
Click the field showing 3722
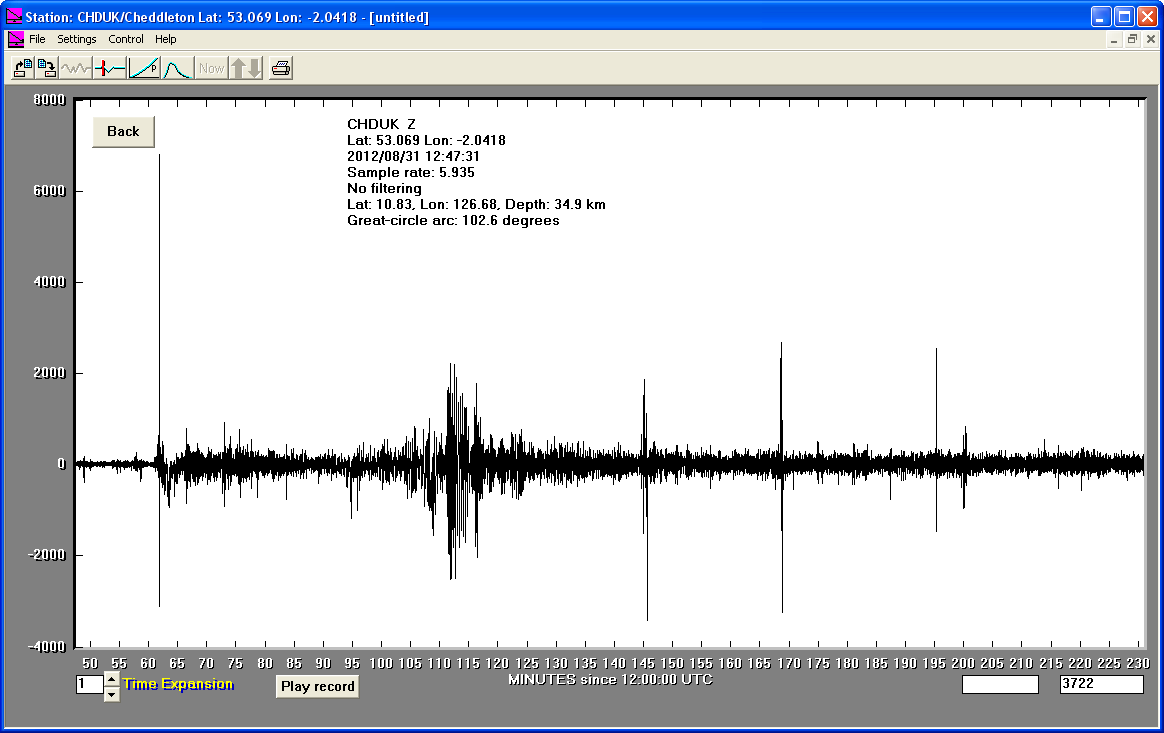point(1102,684)
